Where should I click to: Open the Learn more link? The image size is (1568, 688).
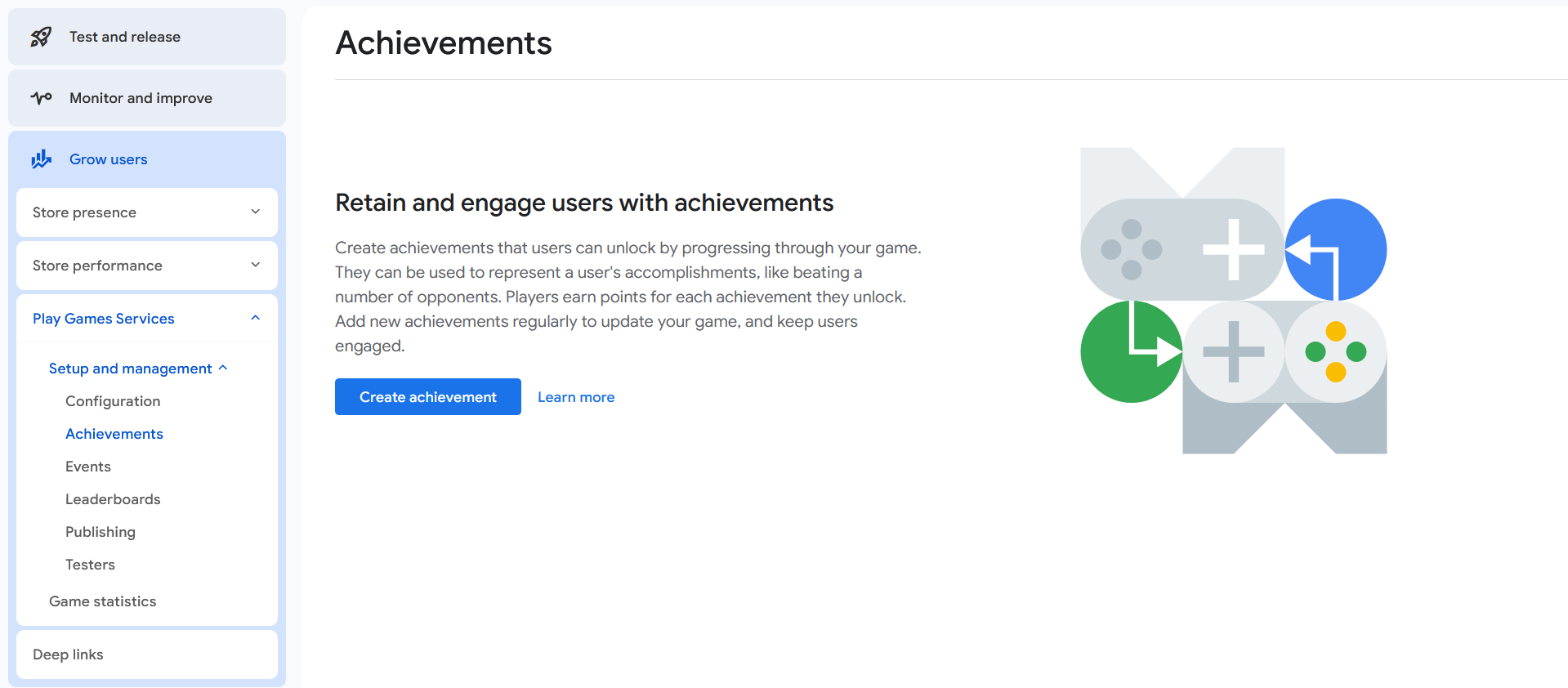(x=576, y=397)
